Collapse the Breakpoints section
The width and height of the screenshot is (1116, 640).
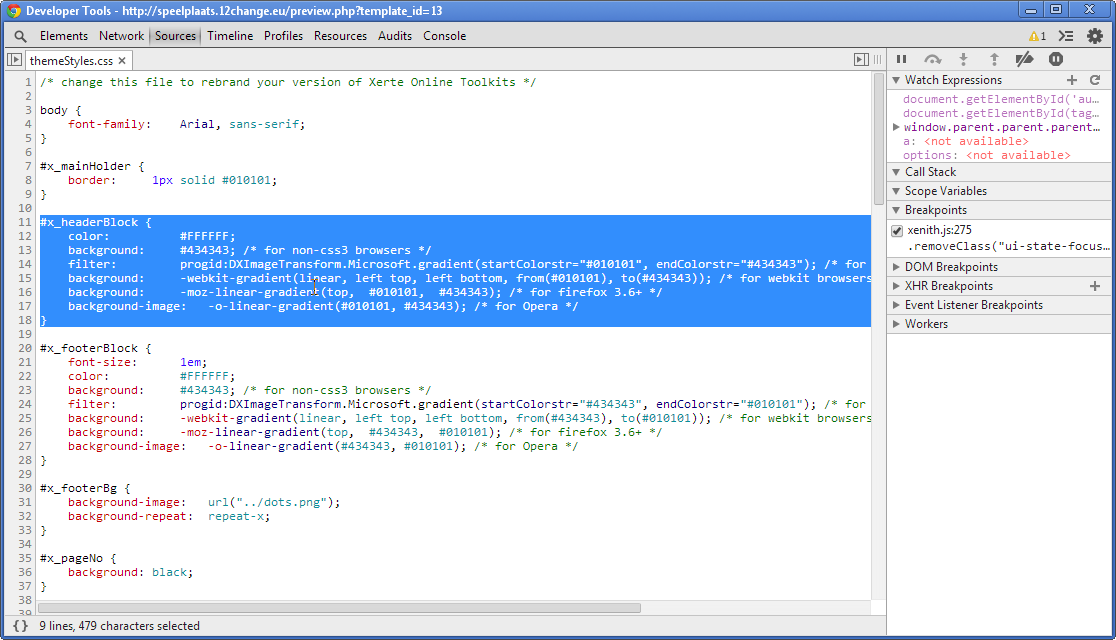point(896,210)
